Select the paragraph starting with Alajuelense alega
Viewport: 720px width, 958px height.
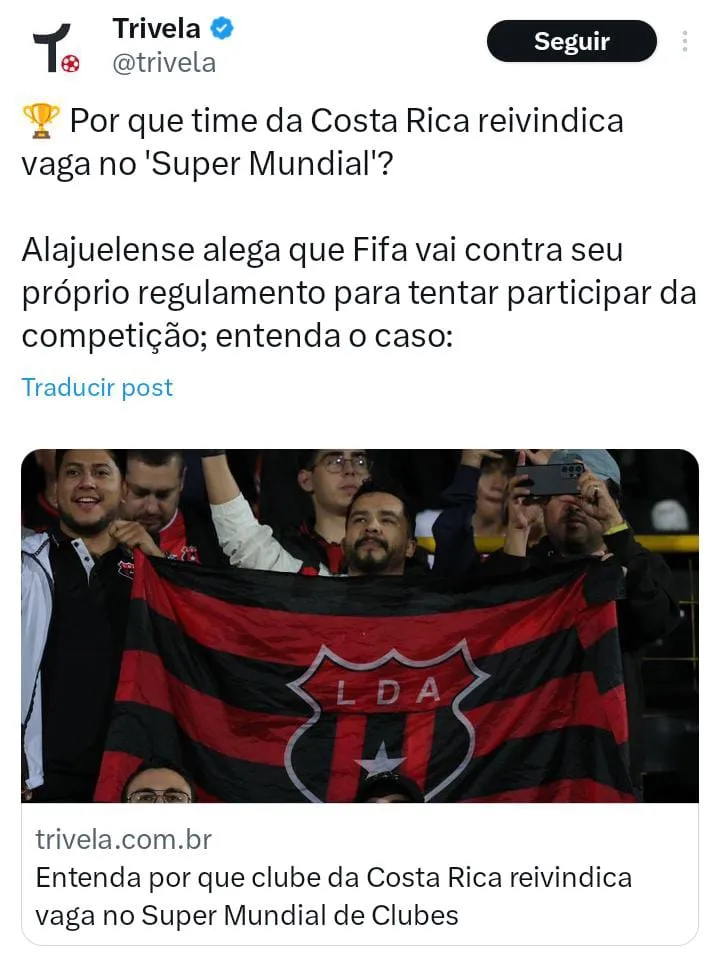359,293
